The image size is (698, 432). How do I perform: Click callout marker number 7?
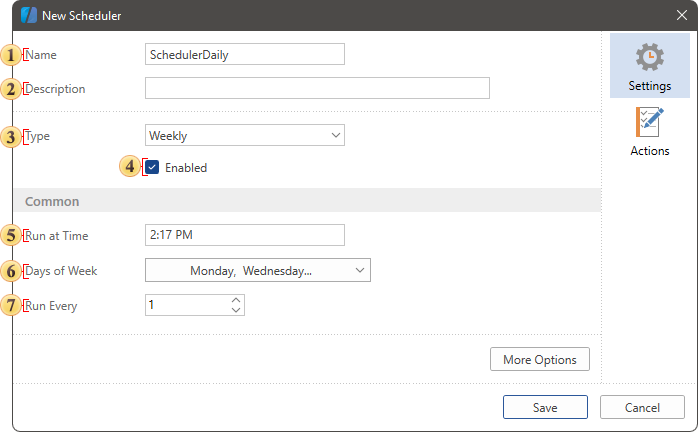[x=11, y=306]
